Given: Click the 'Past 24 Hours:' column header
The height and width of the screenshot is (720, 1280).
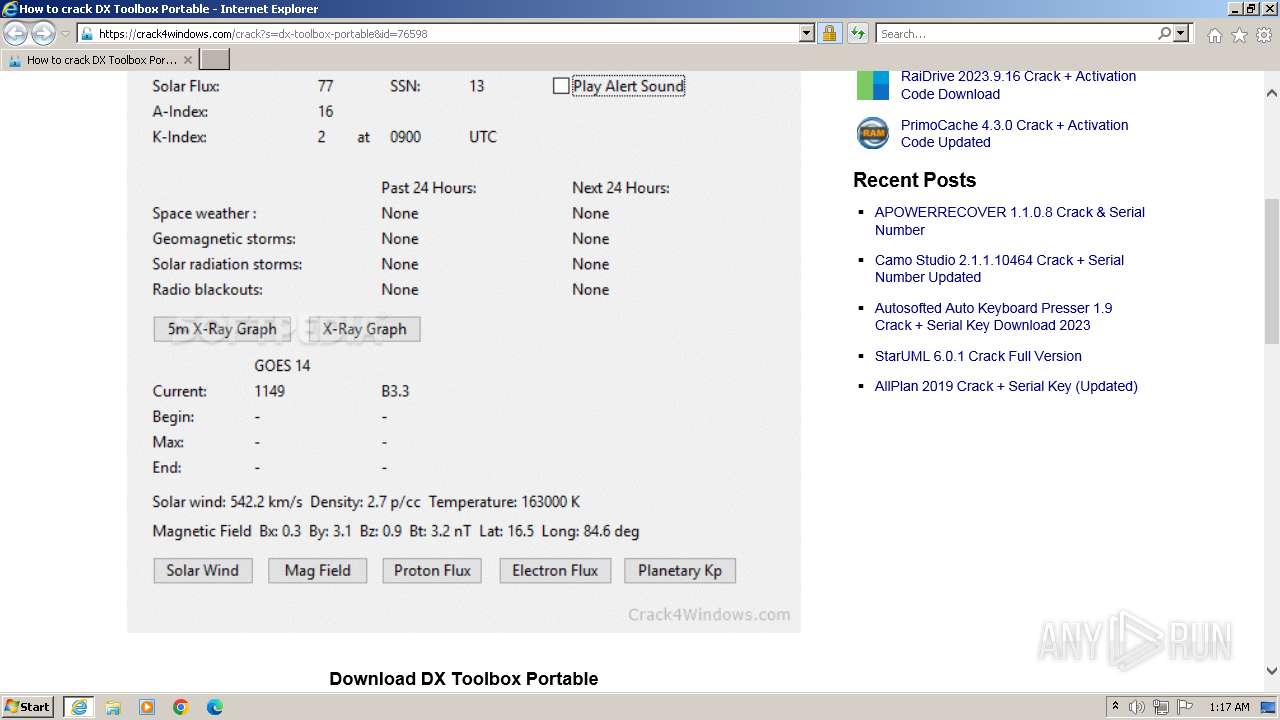Looking at the screenshot, I should point(429,188).
